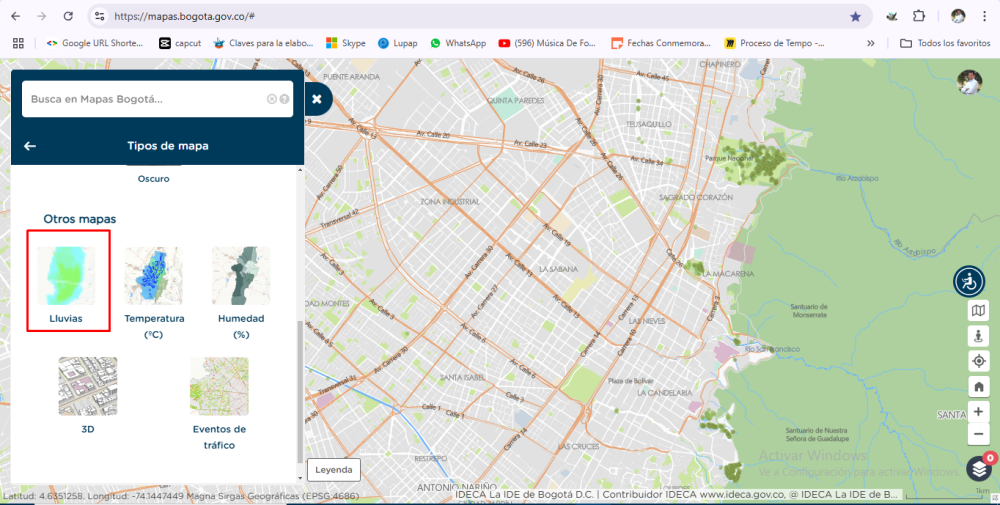
Task: Return to the home map extent
Action: 978,386
